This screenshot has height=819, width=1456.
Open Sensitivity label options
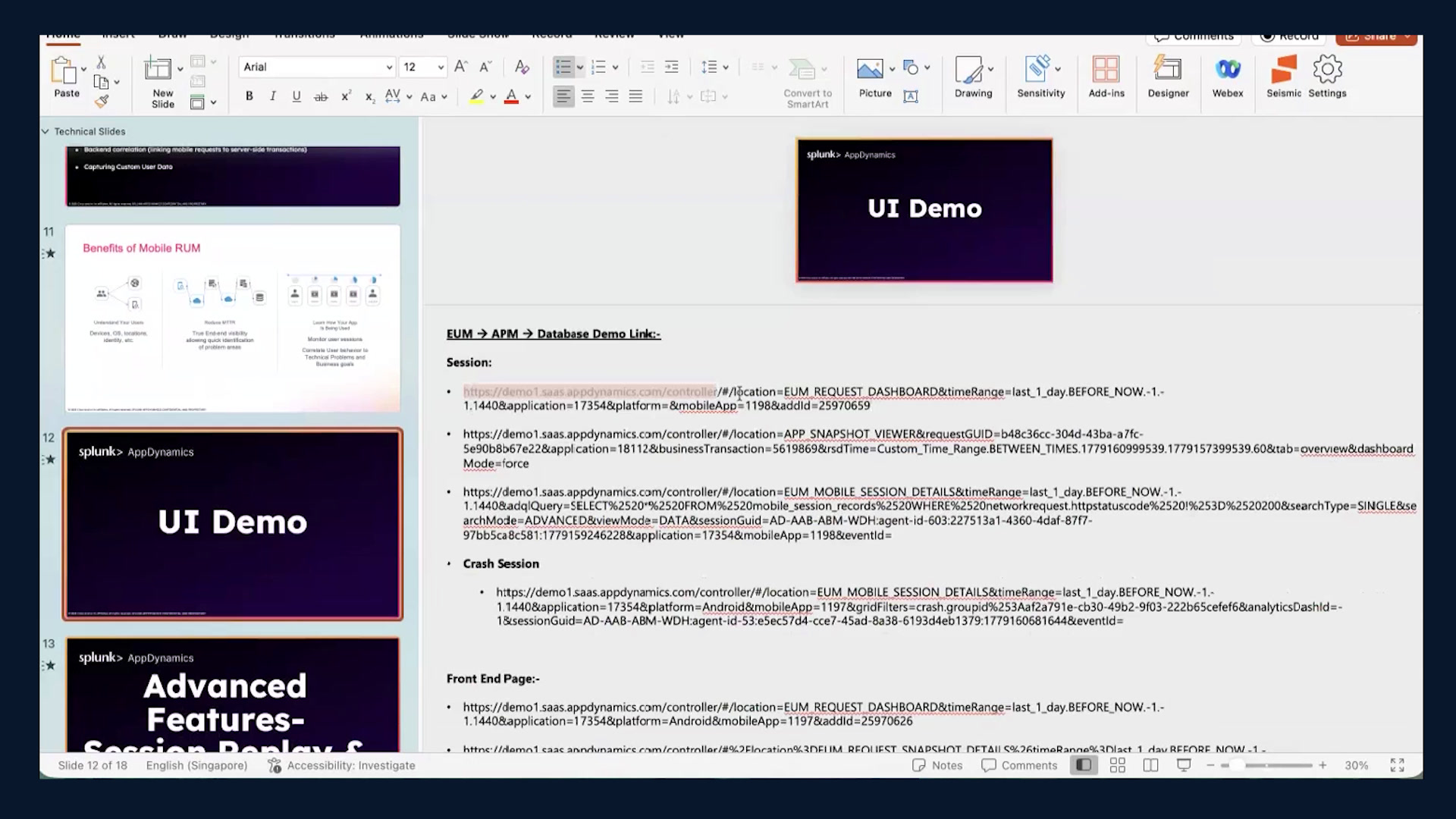[x=1040, y=77]
